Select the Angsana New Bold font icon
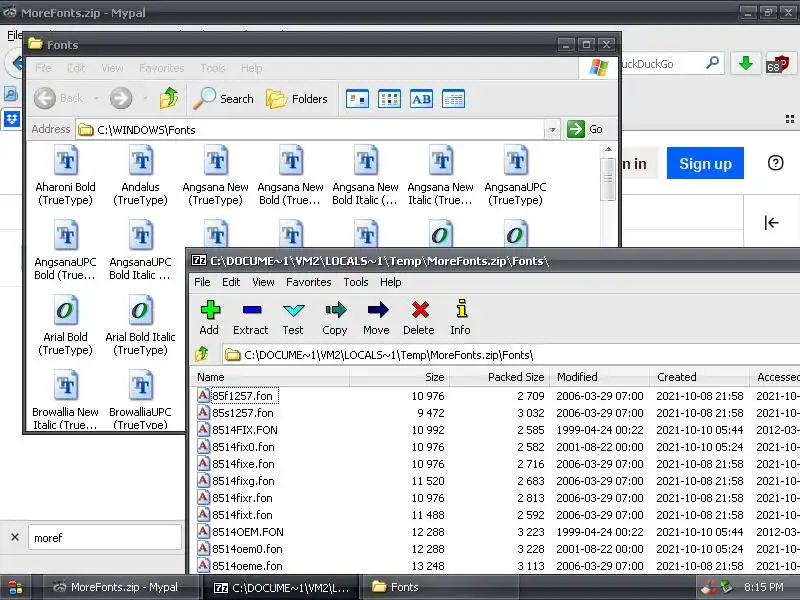Viewport: 800px width, 600px height. [290, 175]
